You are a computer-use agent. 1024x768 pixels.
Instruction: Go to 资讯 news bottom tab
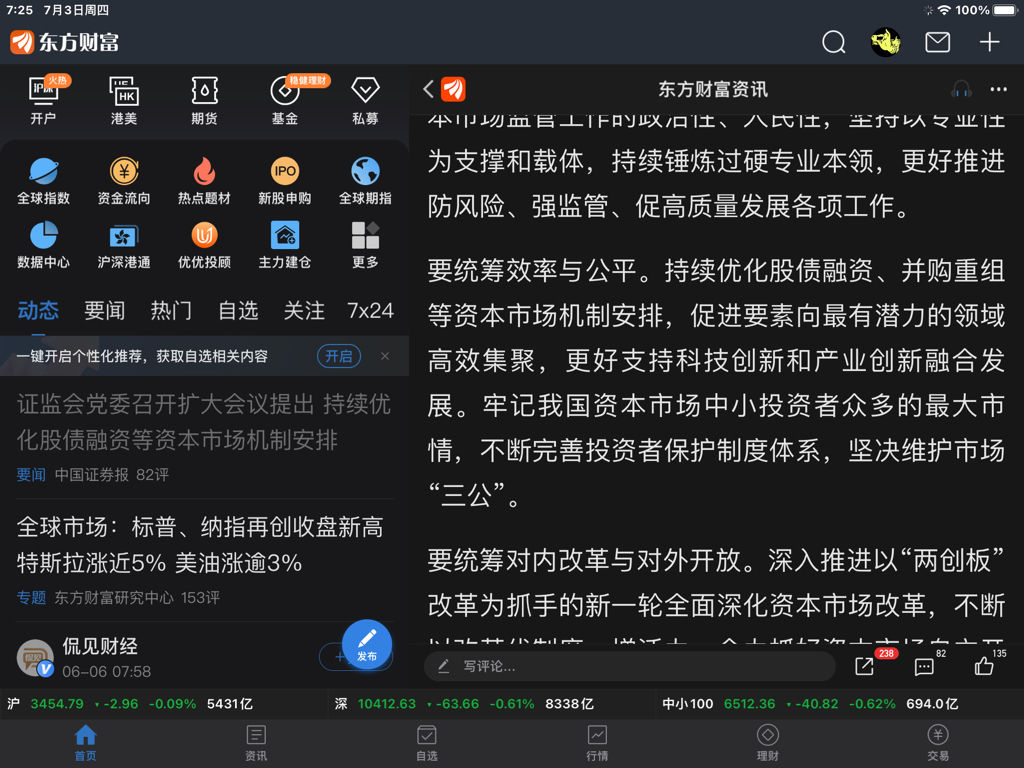tap(256, 743)
